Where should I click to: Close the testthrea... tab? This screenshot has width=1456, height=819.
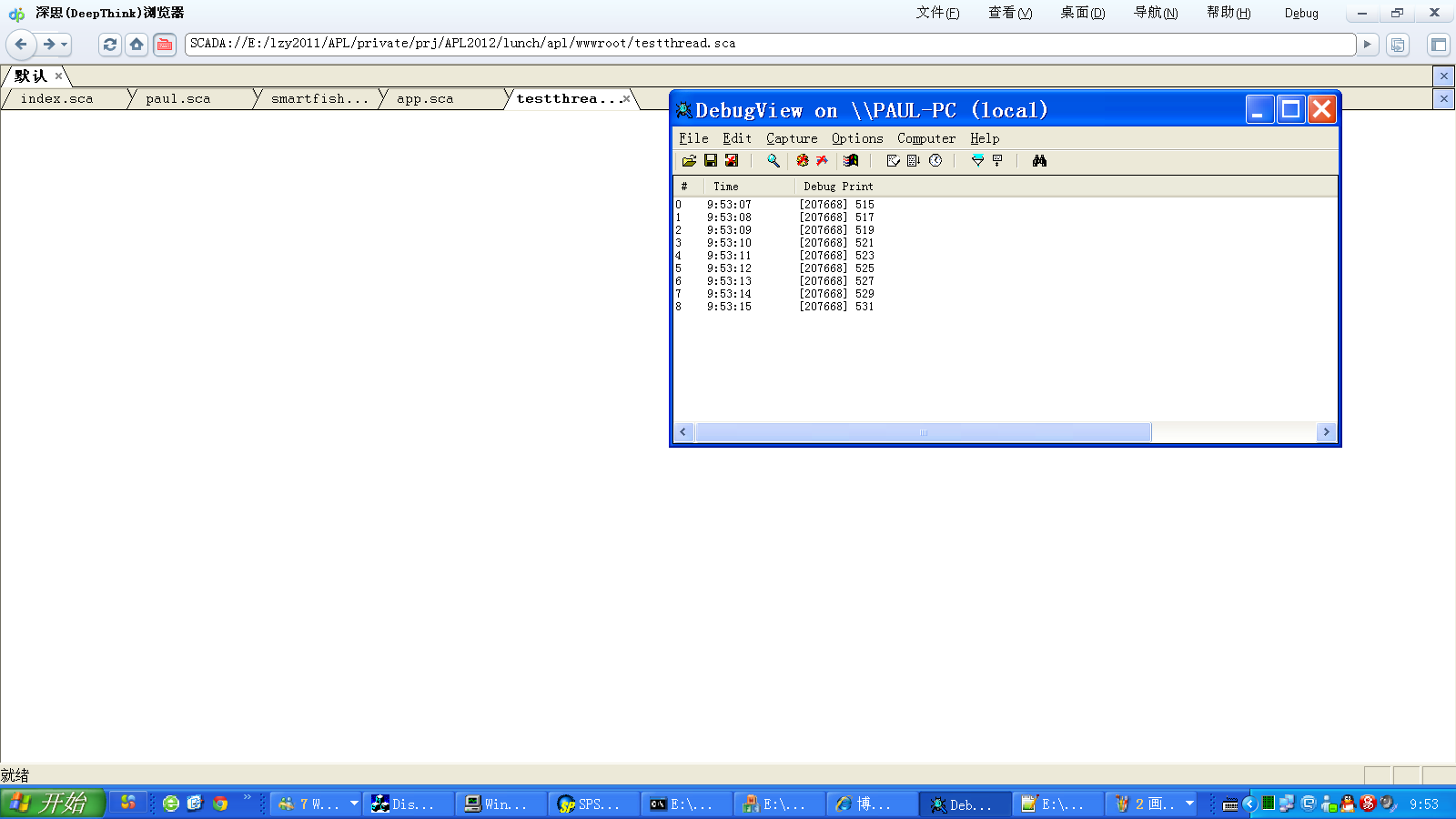(x=626, y=98)
